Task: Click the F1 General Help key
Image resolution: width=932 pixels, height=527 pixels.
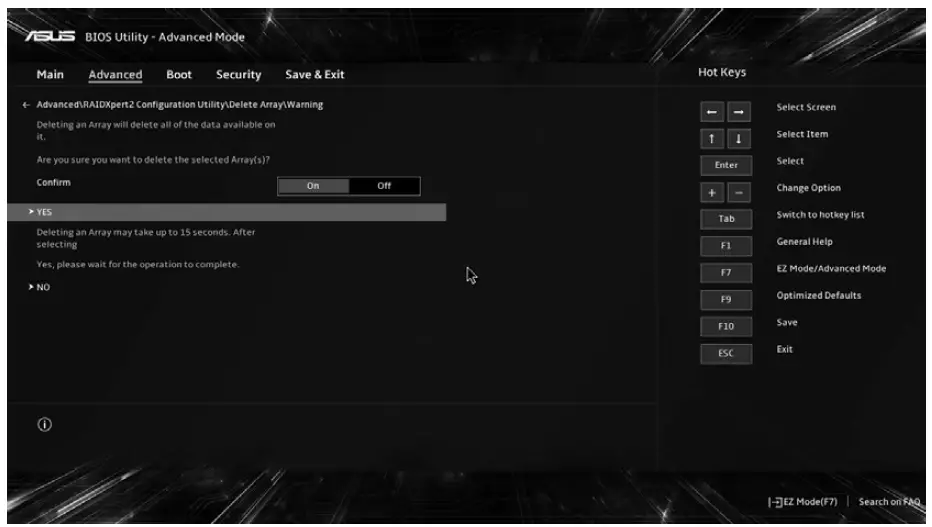Action: (x=726, y=245)
